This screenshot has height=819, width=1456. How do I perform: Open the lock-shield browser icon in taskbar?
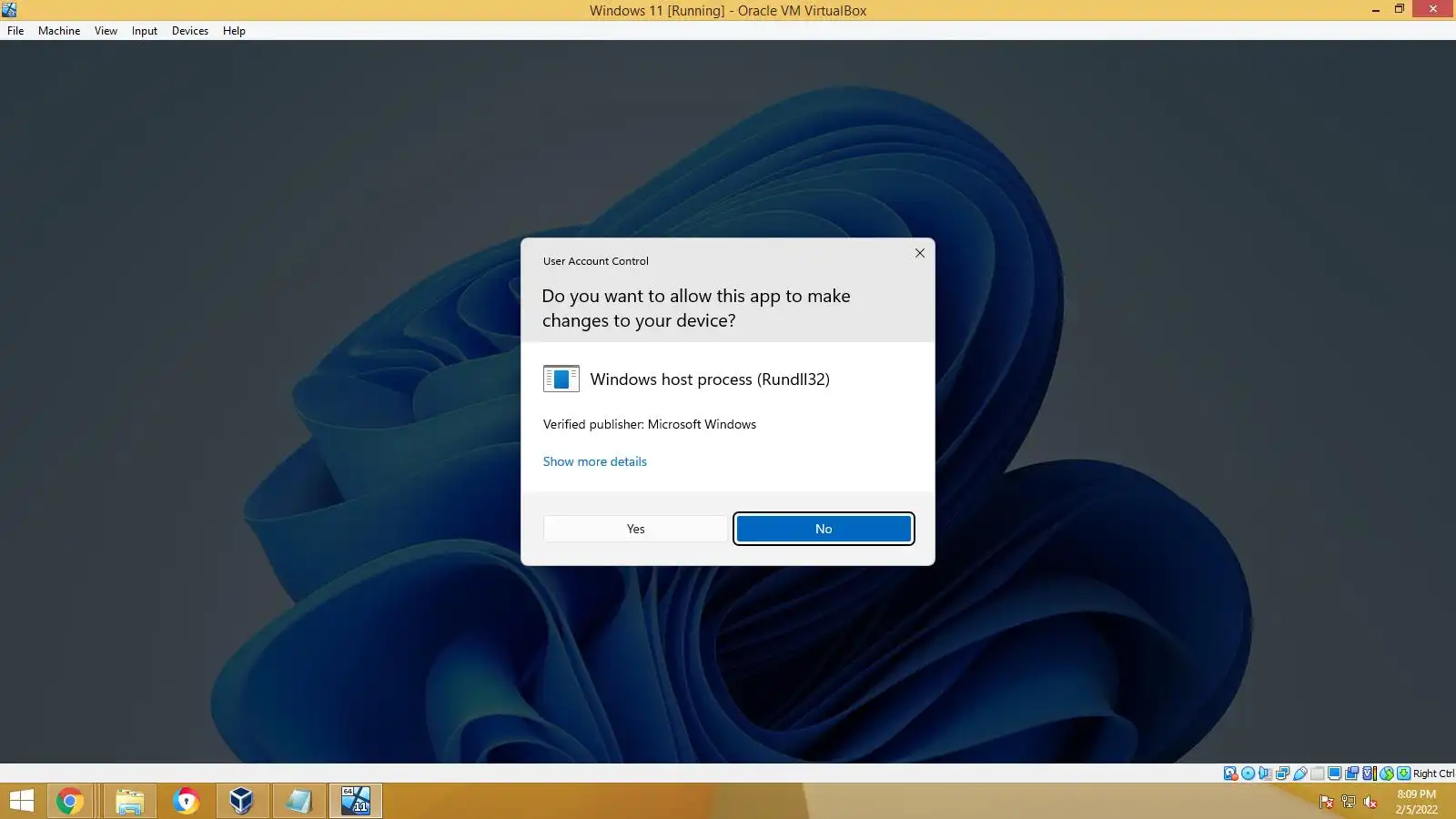coord(186,801)
